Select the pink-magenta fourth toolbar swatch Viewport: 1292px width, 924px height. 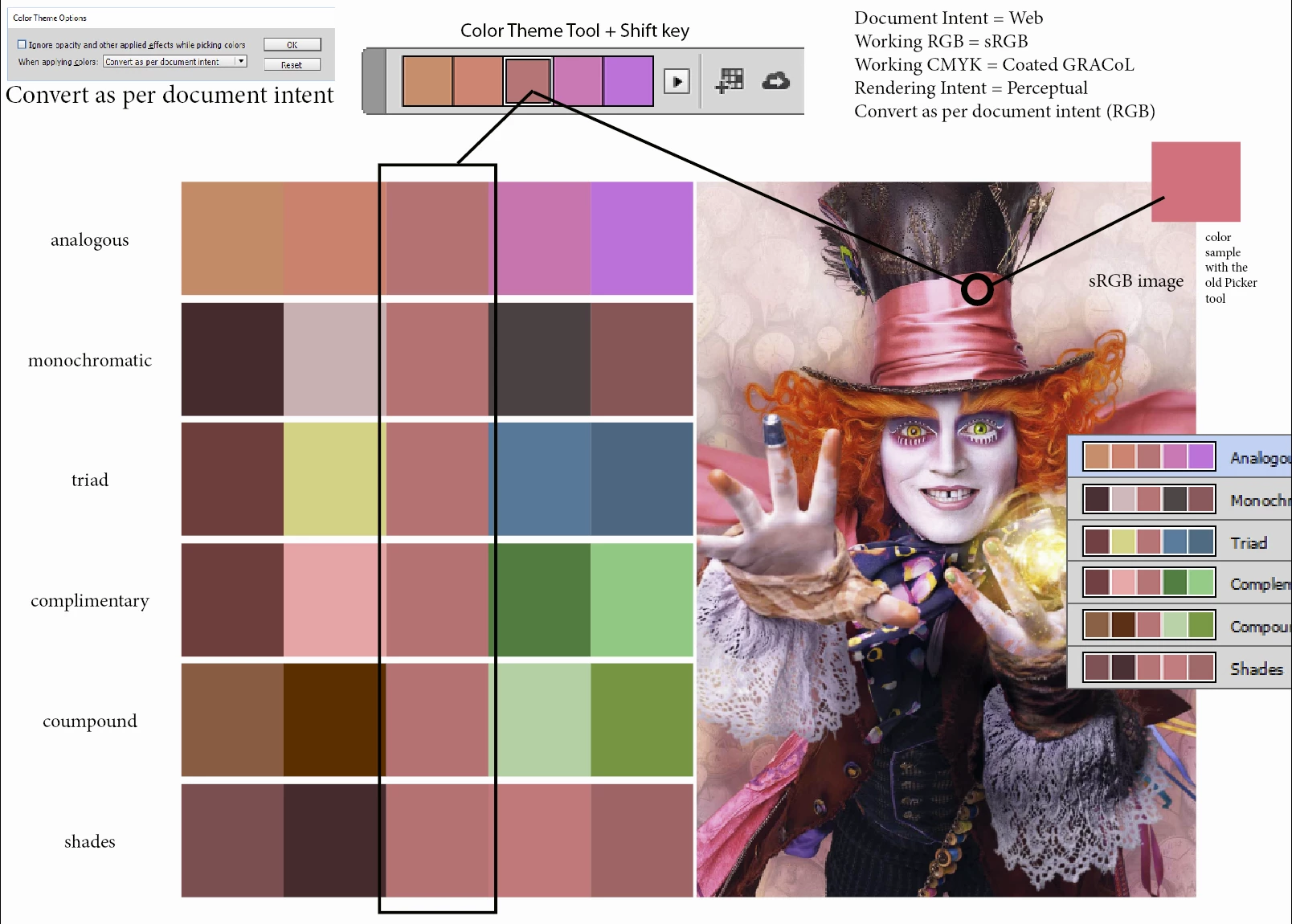coord(579,81)
